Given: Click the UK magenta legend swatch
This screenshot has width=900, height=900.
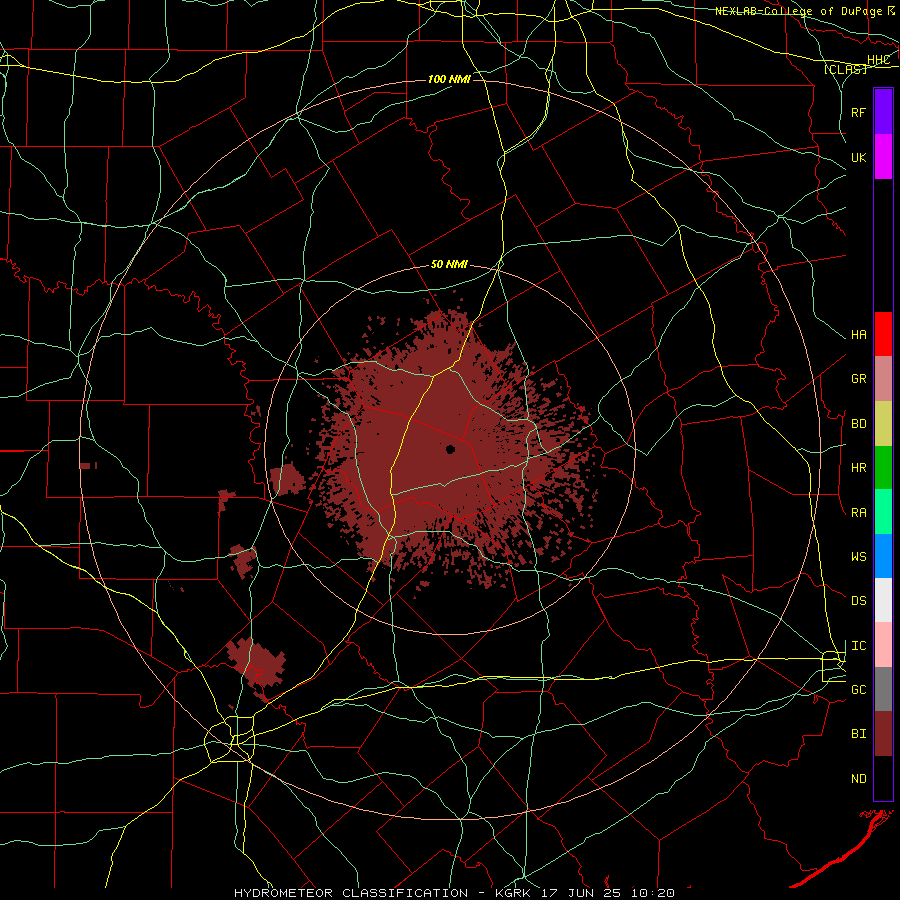Looking at the screenshot, I should pyautogui.click(x=883, y=157).
